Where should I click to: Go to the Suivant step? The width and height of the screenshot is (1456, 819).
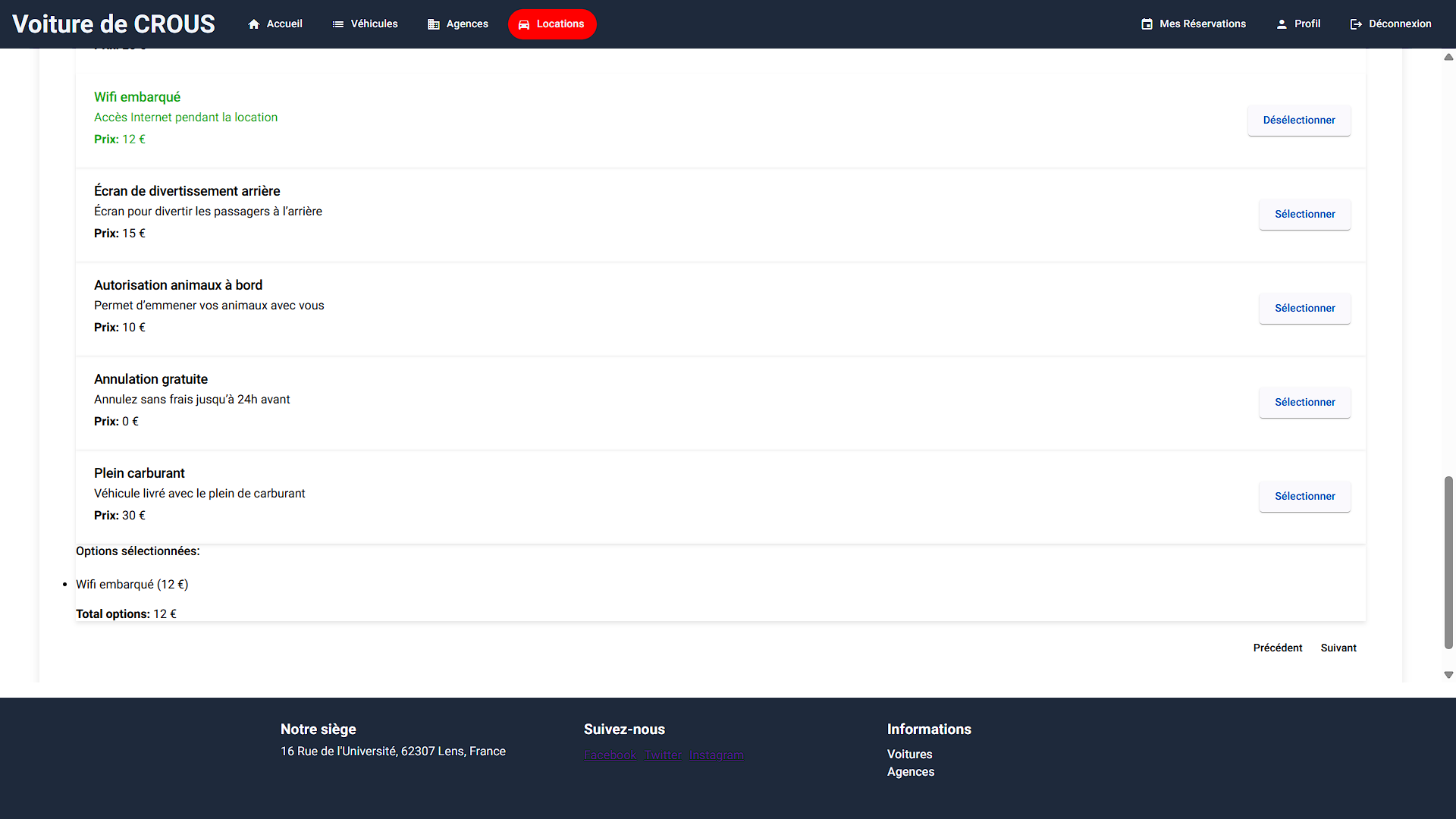tap(1338, 648)
